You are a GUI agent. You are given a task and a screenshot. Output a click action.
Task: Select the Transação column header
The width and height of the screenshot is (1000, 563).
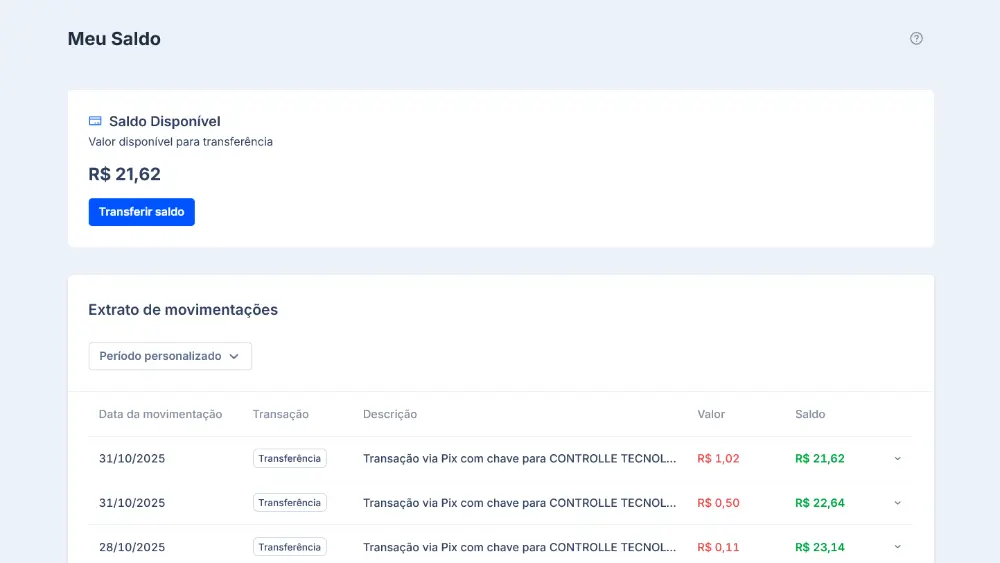tap(281, 414)
